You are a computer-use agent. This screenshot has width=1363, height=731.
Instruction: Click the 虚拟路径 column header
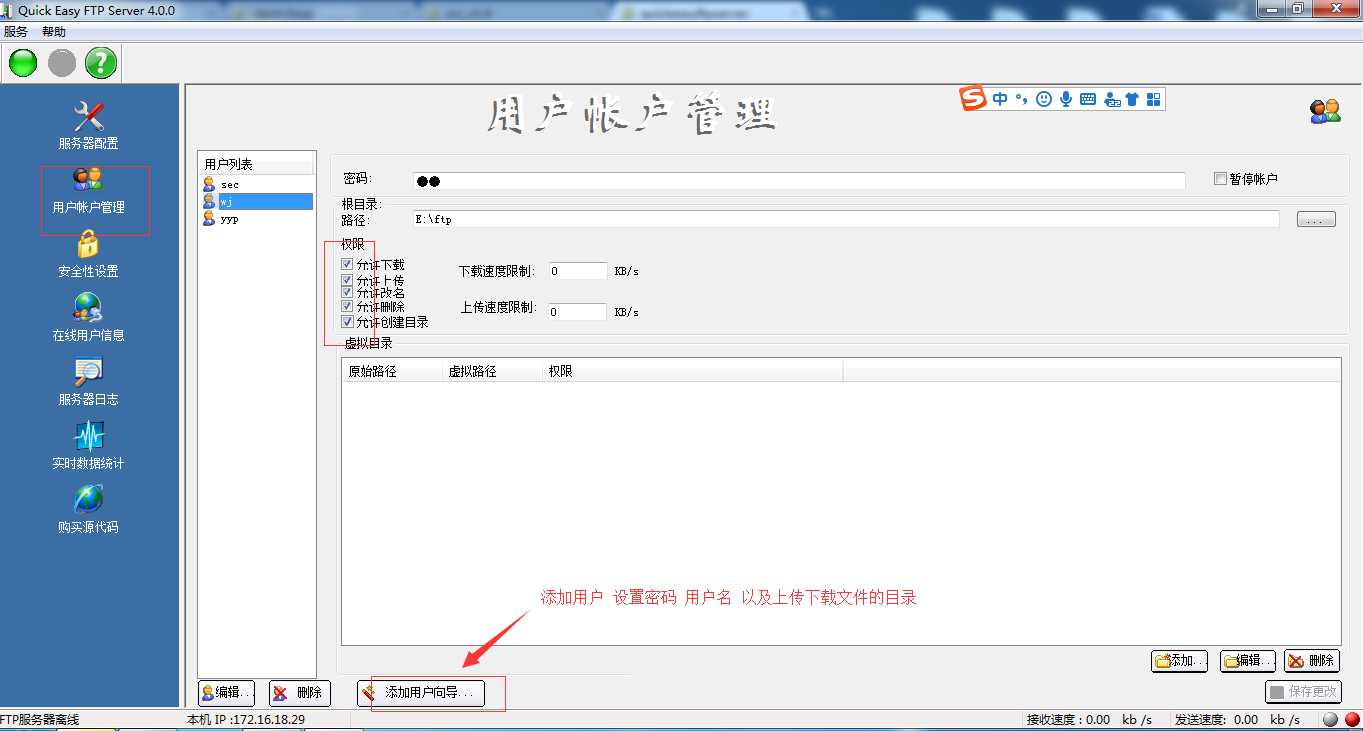[x=492, y=371]
